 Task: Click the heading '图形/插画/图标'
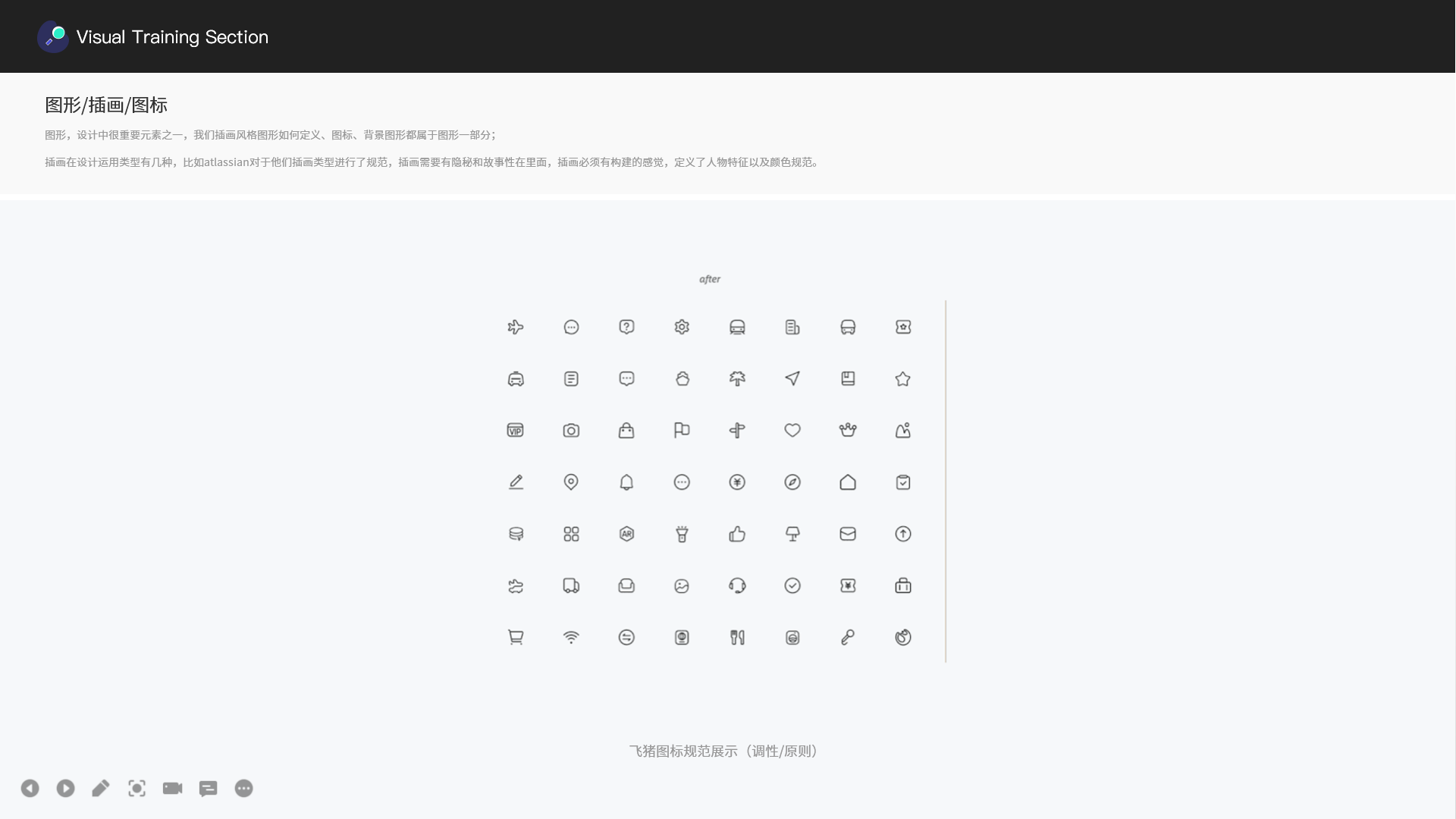[x=105, y=105]
